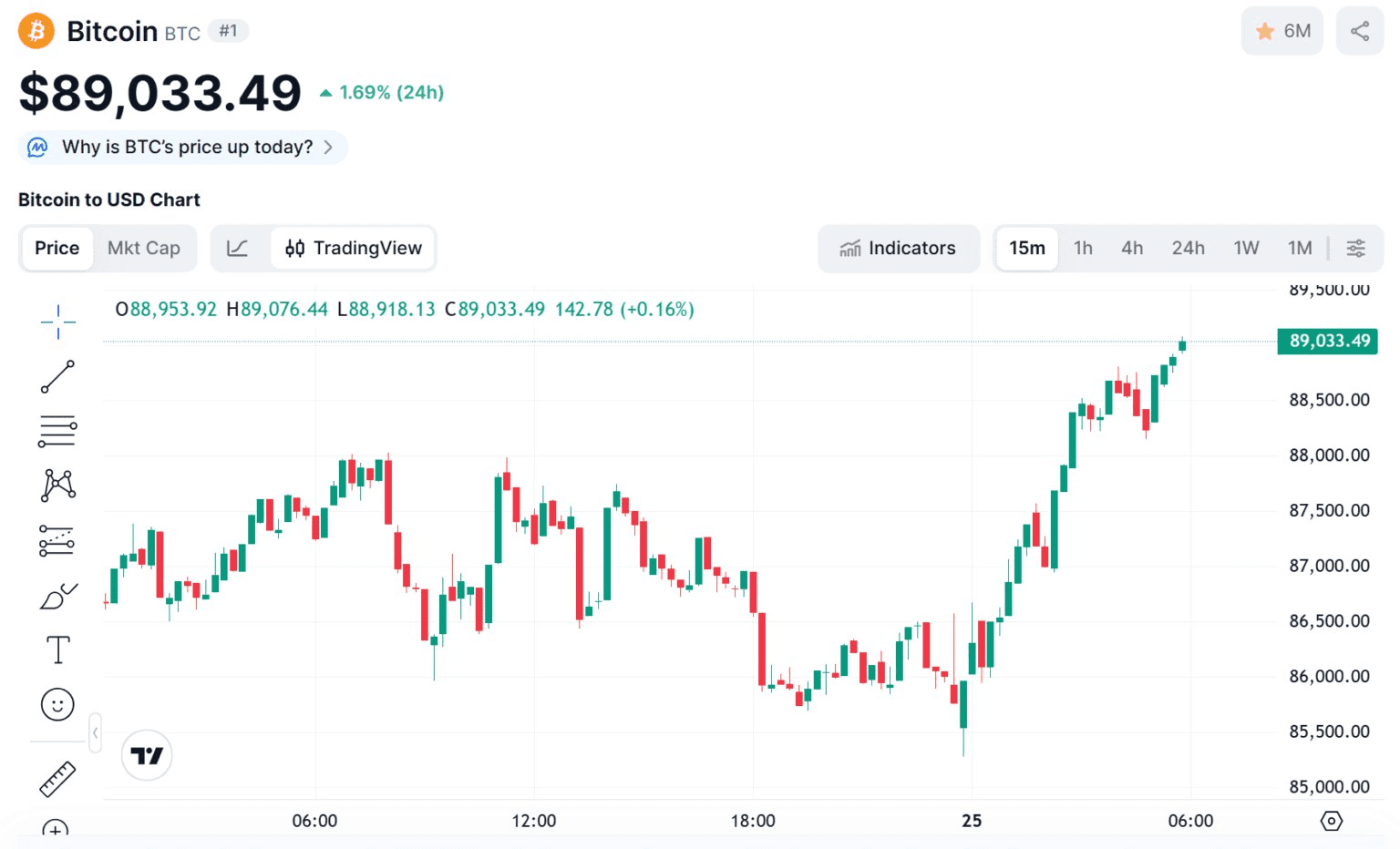Open the emoji icons tool
Screen dimensions: 1400x849
57,704
